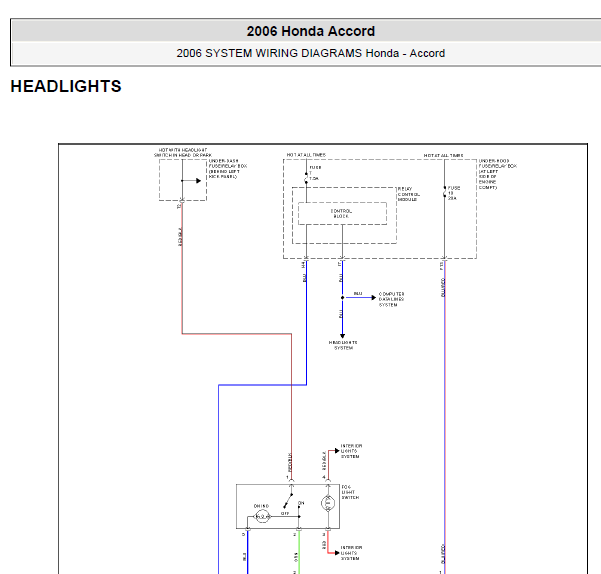The height and width of the screenshot is (574, 601).
Task: Click the 20A fuse symbol in under-hood box
Action: [445, 192]
